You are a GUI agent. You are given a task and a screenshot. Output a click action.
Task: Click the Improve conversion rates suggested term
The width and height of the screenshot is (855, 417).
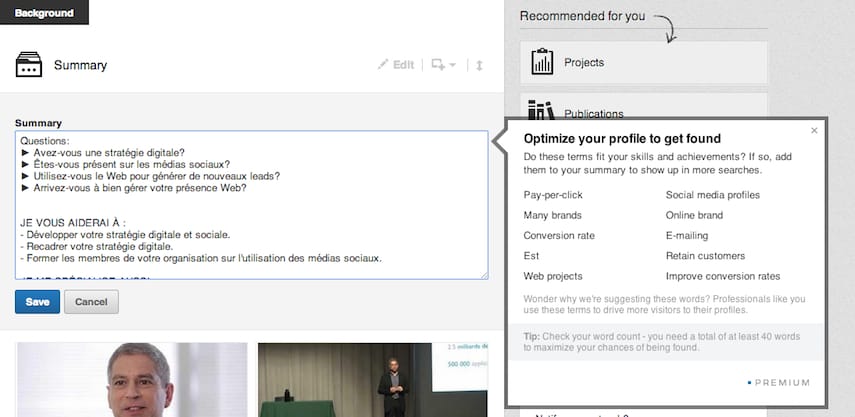coord(723,276)
